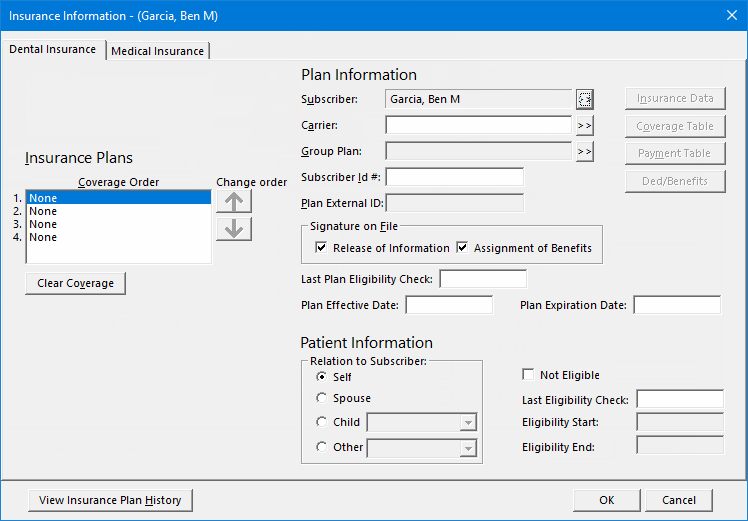748x521 pixels.
Task: Toggle Release of Information checkbox
Action: [321, 248]
